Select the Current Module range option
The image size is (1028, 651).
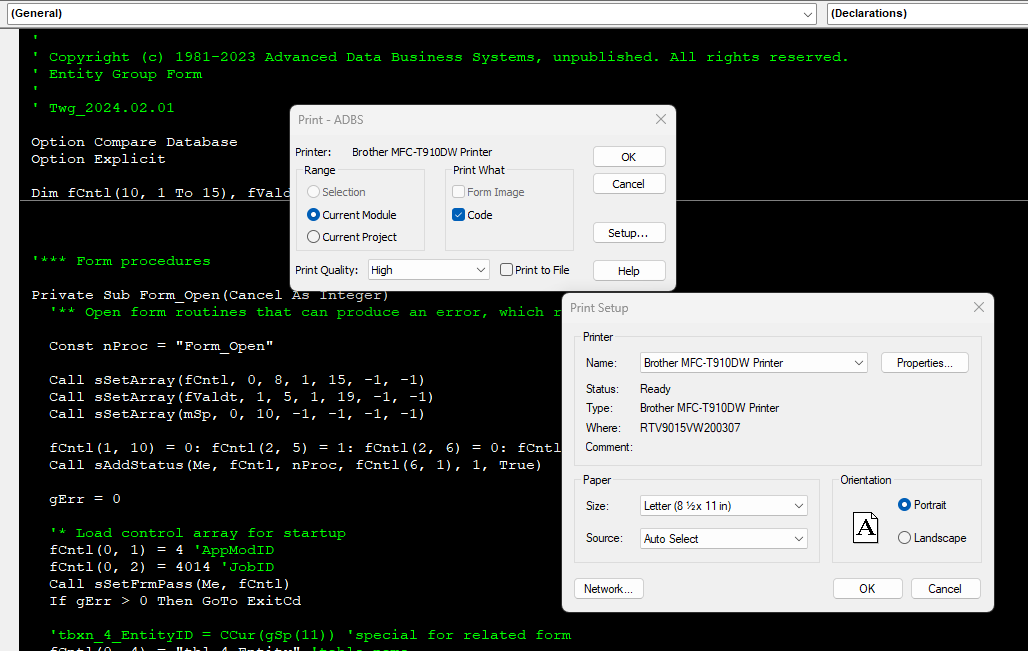point(314,215)
